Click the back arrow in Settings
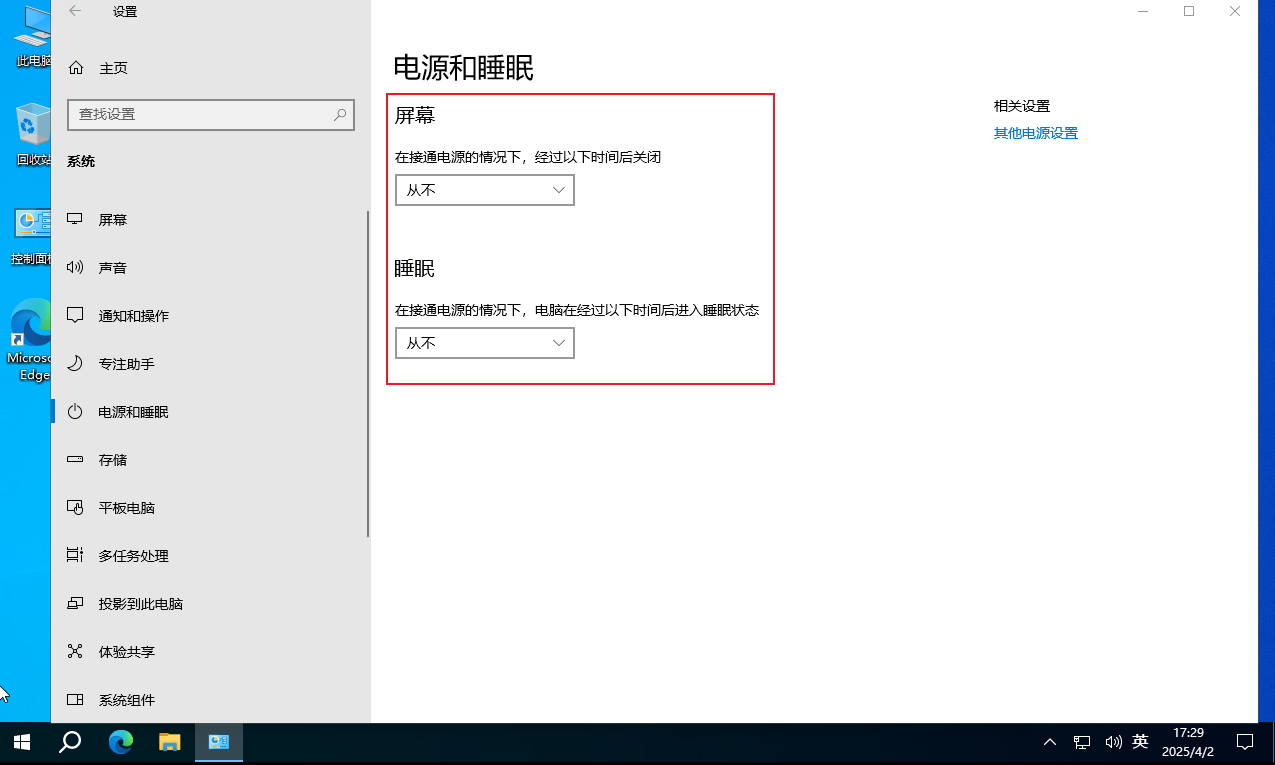1275x765 pixels. click(x=75, y=11)
